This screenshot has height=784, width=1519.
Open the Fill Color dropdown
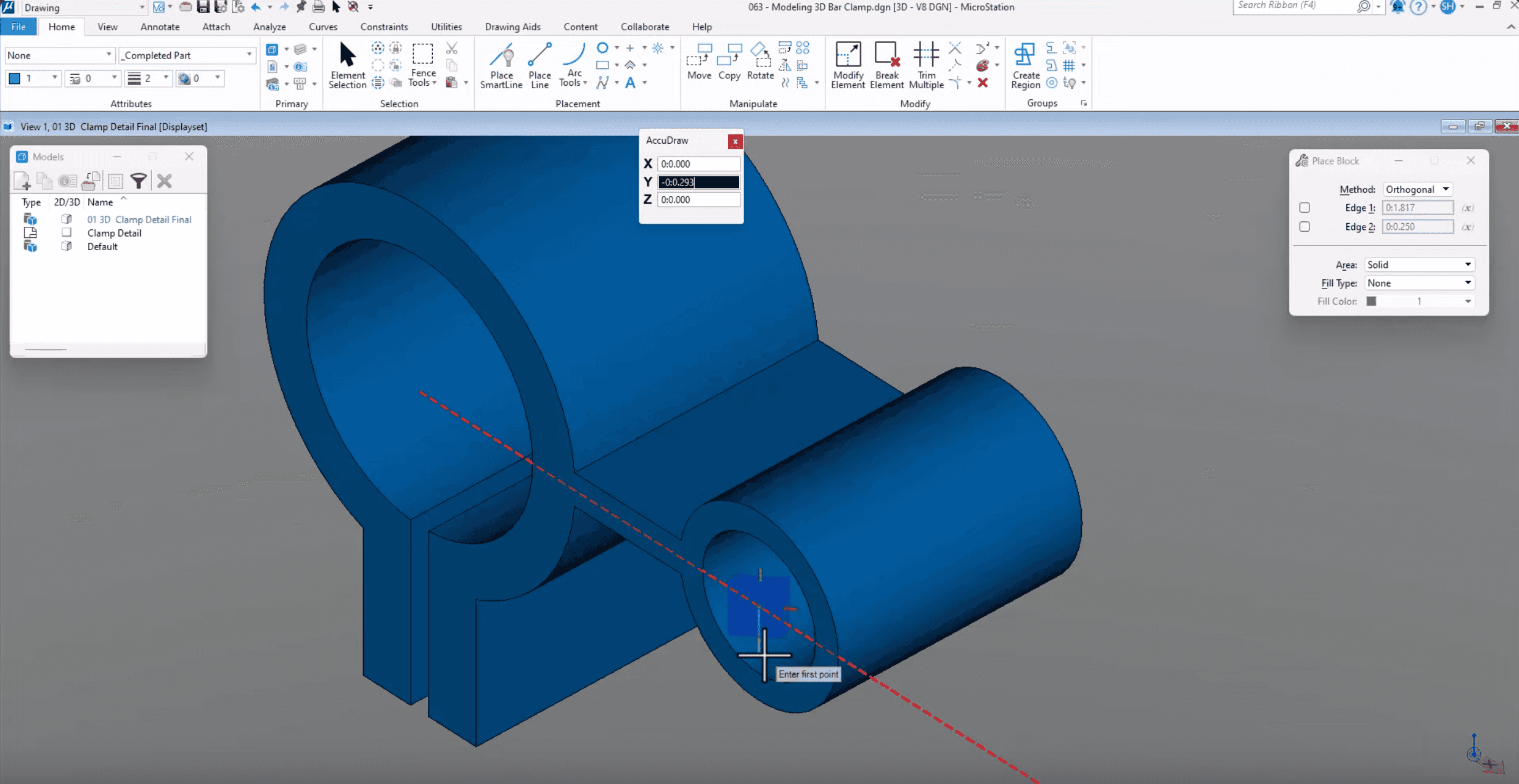coord(1419,301)
